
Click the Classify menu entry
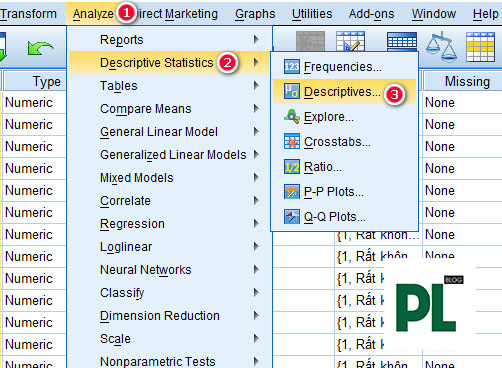(169, 293)
